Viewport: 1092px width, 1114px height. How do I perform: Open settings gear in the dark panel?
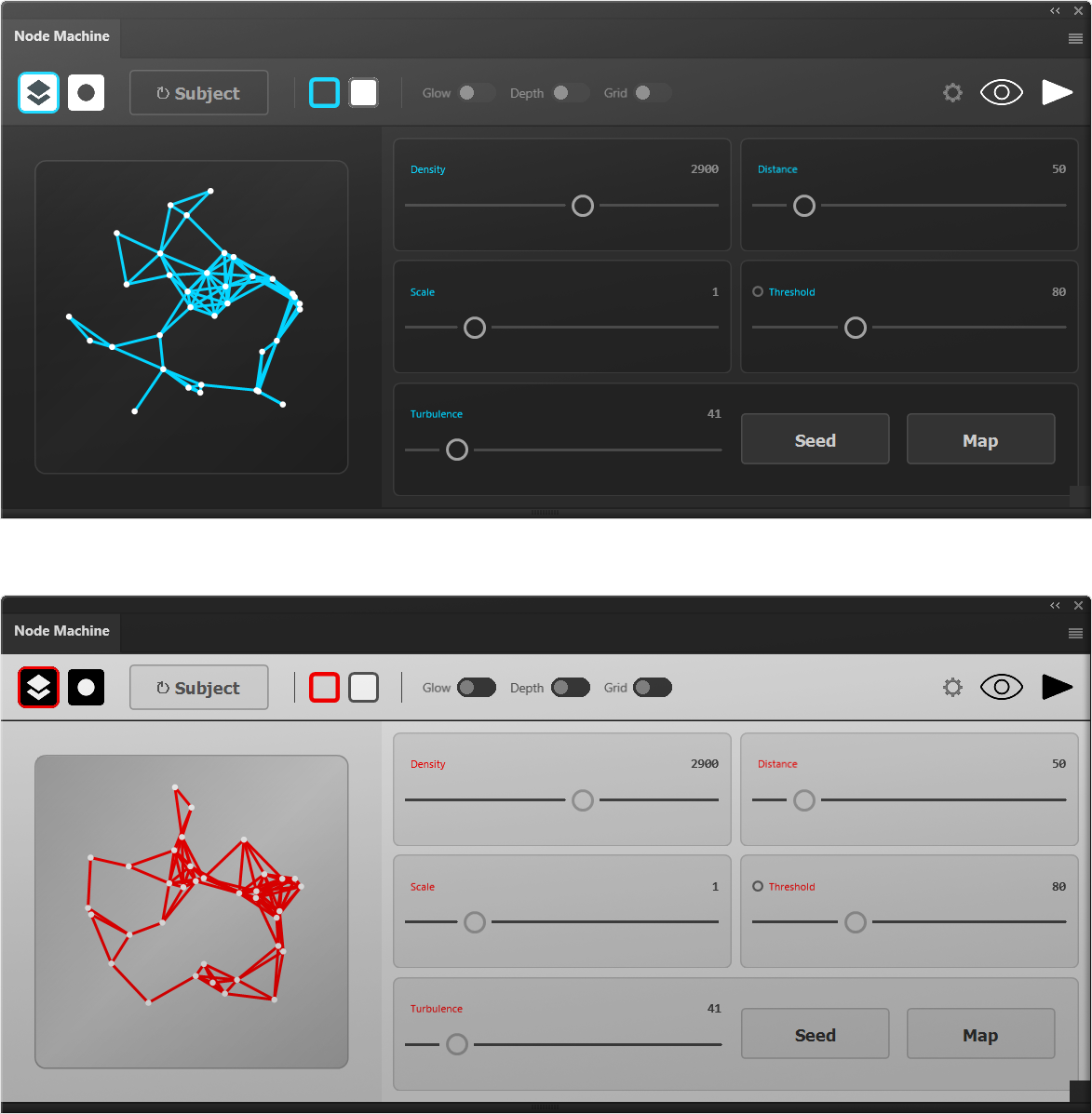951,93
